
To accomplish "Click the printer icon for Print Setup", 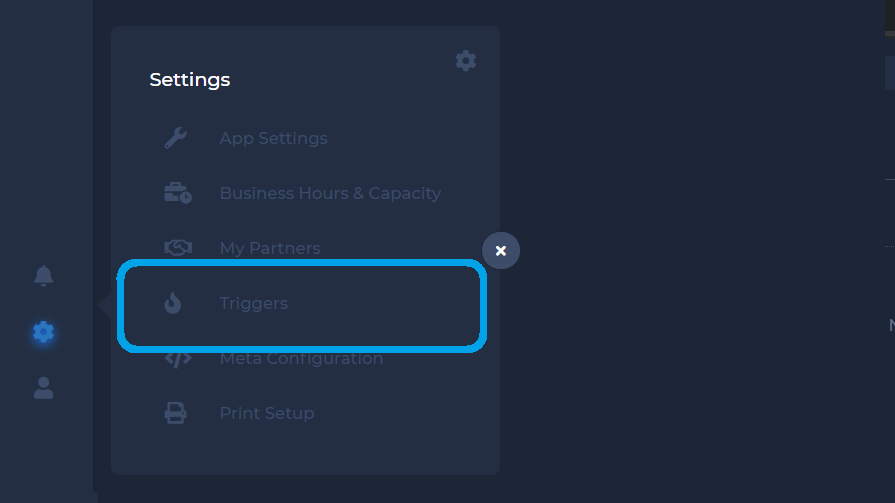I will pyautogui.click(x=176, y=413).
